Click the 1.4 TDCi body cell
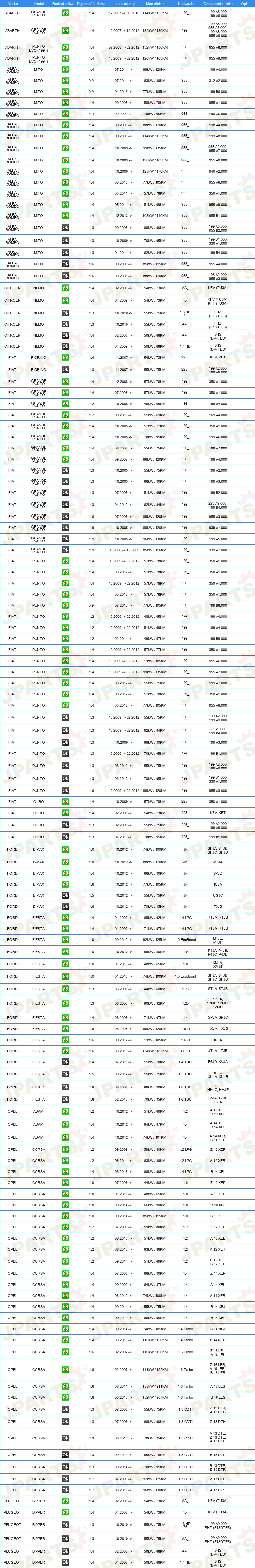Screen dimensions: 255x1568 tap(186, 1062)
